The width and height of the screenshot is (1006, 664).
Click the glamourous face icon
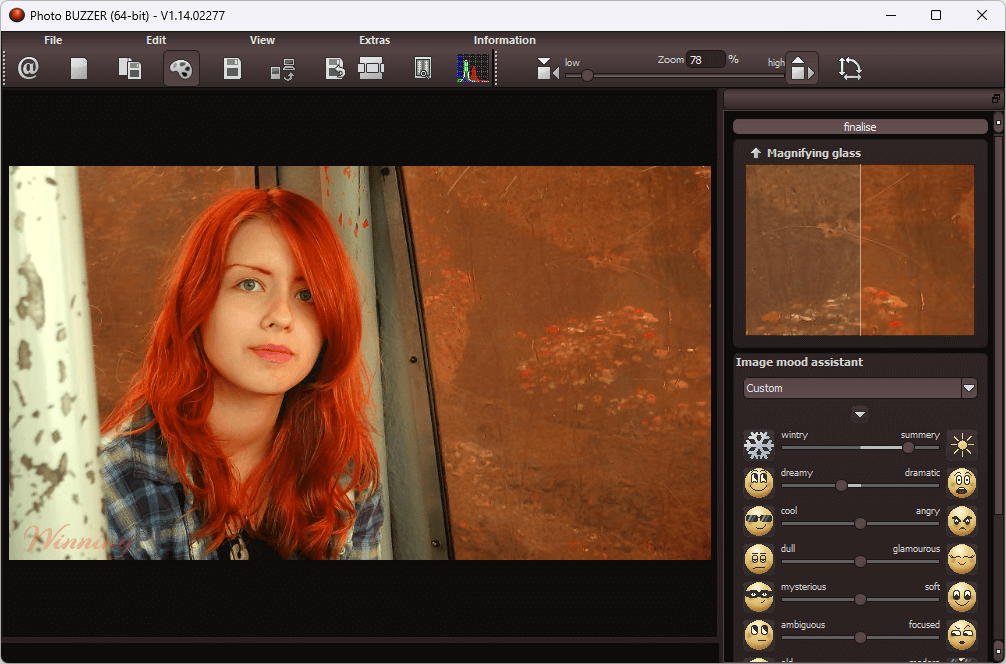(962, 558)
